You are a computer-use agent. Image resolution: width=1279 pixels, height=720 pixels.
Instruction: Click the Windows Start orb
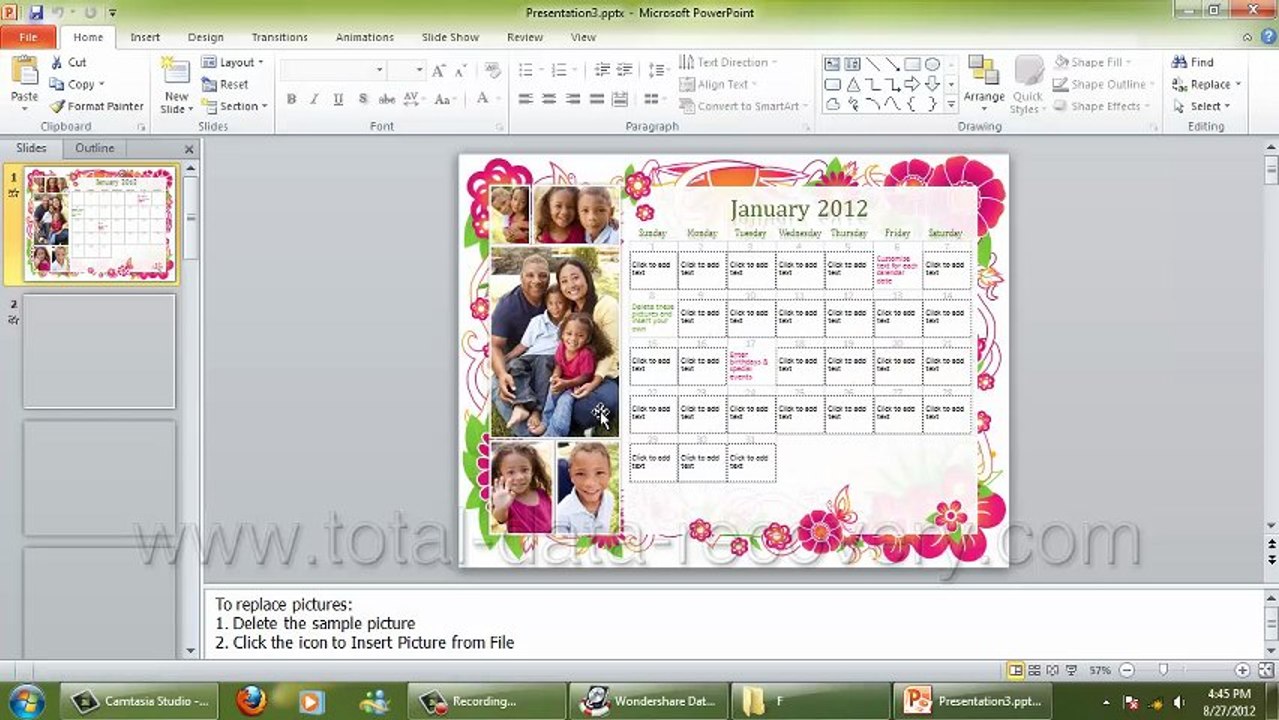[26, 700]
